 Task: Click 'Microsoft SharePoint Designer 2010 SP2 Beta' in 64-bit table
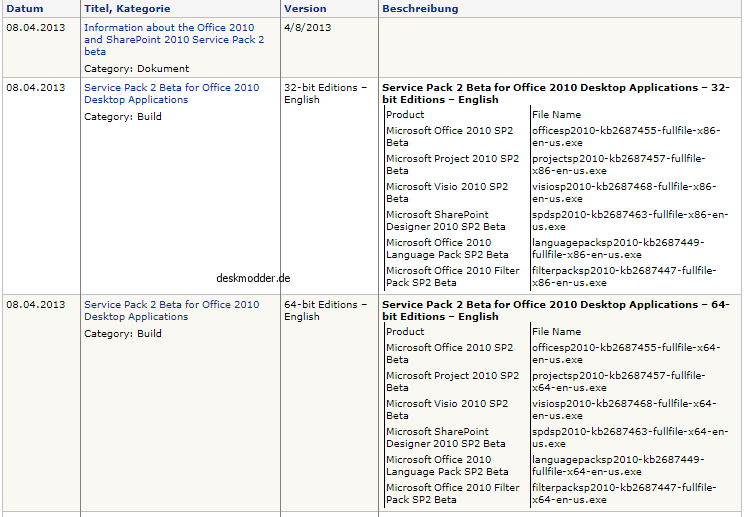pos(446,437)
